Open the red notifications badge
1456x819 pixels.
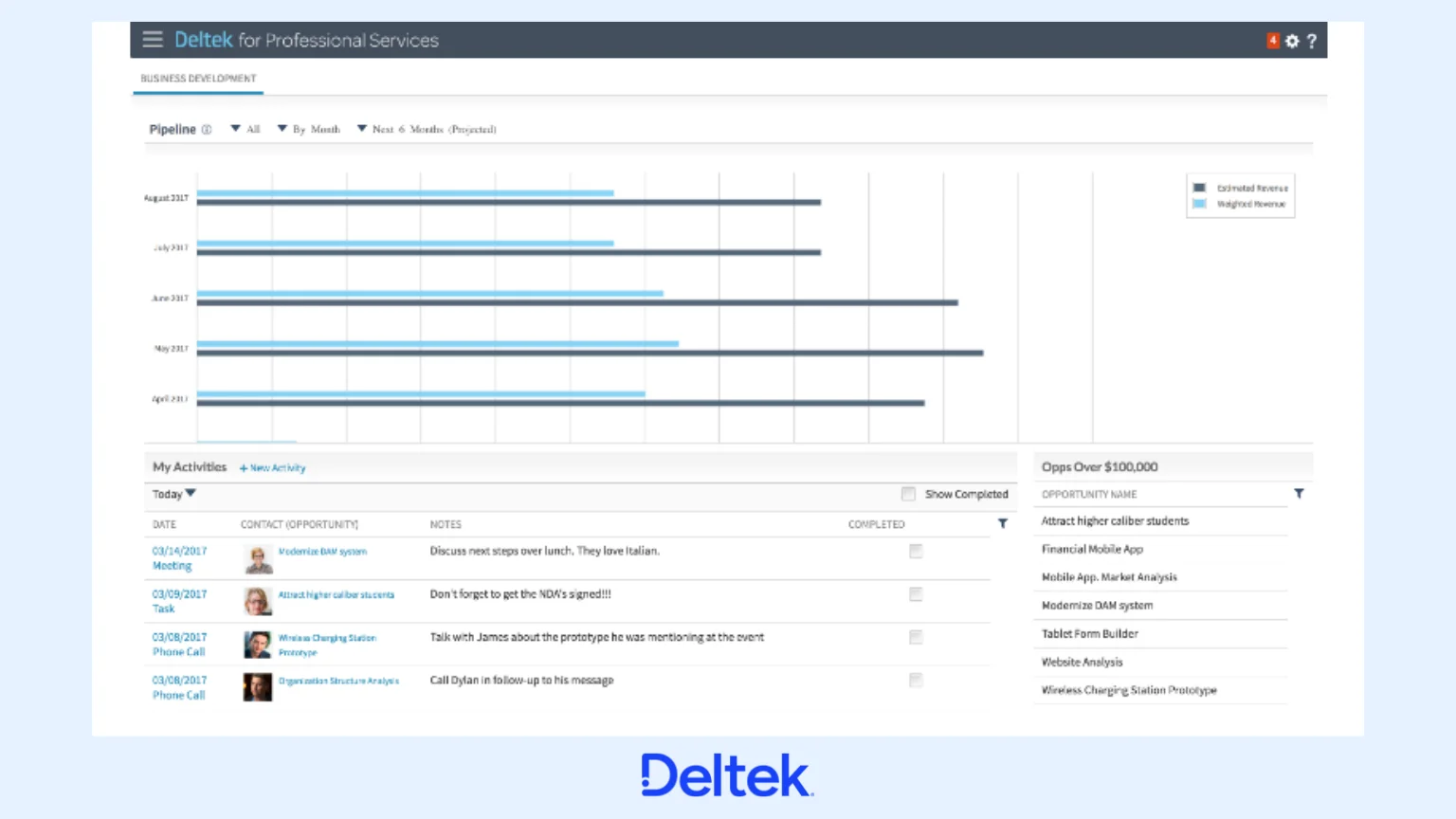click(1273, 41)
